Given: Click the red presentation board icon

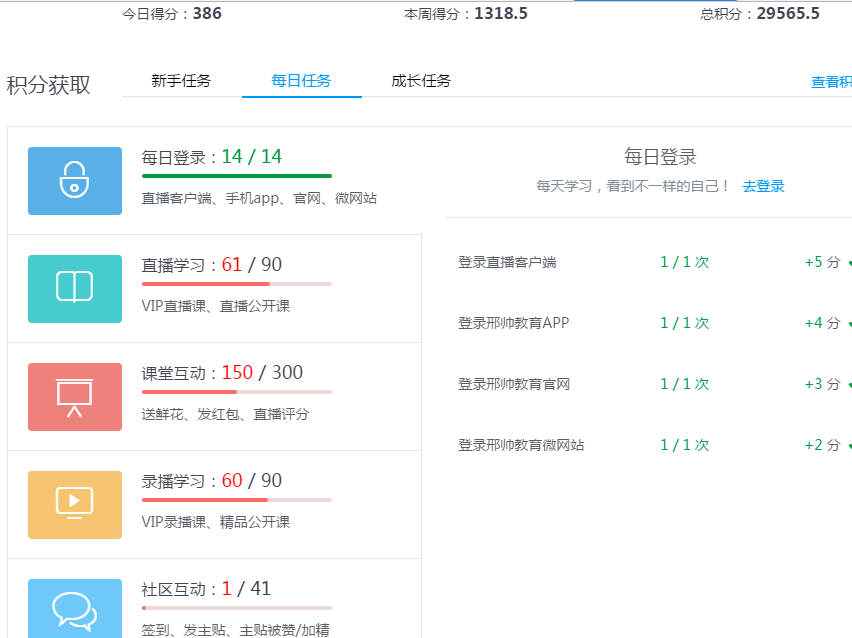Looking at the screenshot, I should pos(75,396).
